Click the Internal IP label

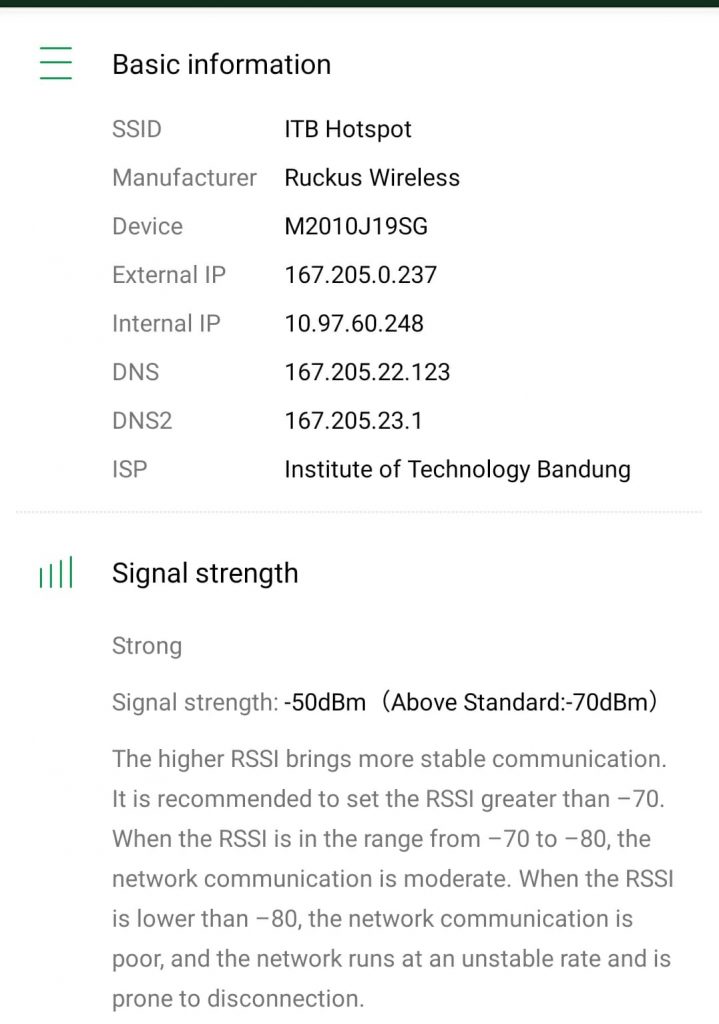[x=166, y=323]
